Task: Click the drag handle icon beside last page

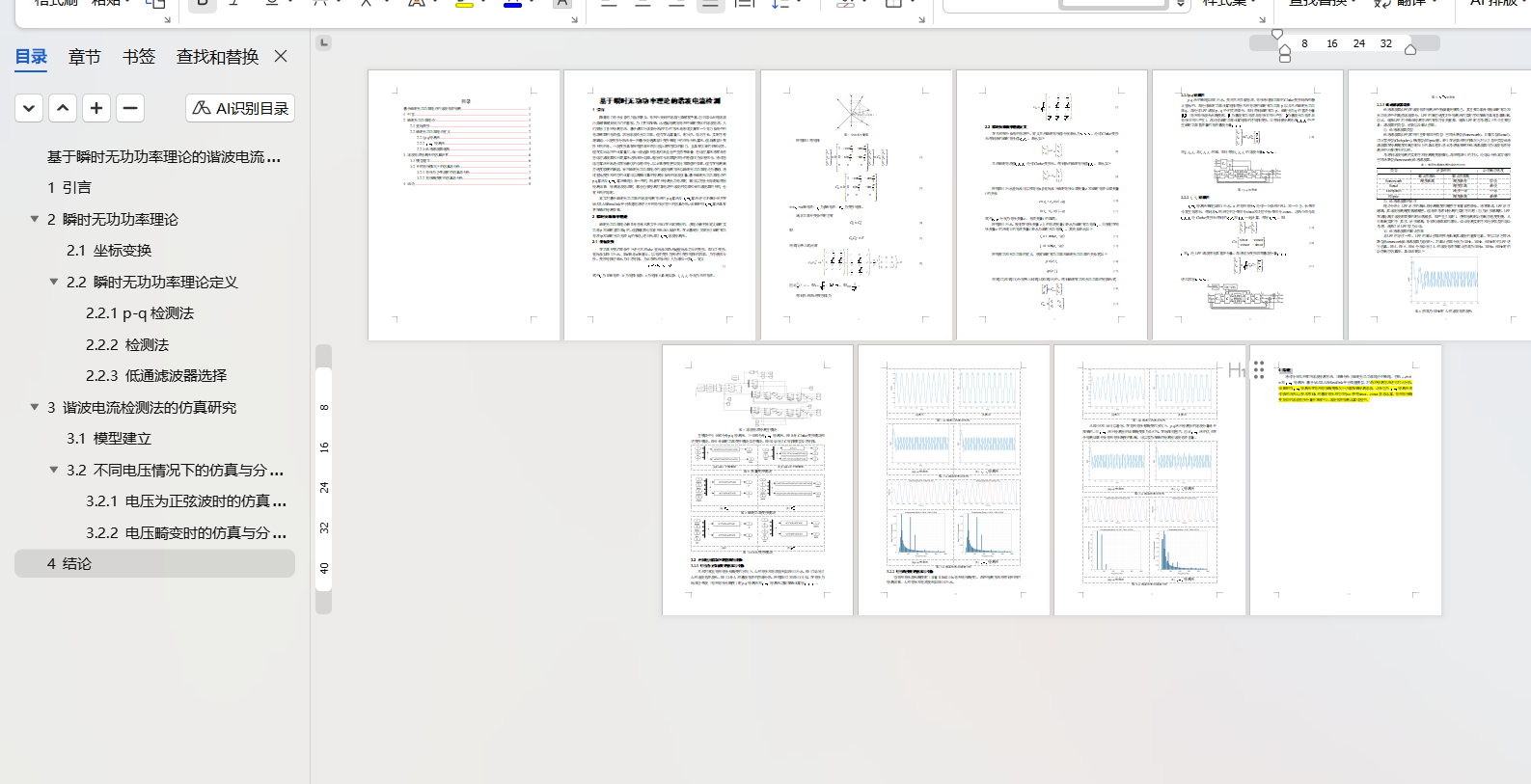Action: click(1259, 370)
